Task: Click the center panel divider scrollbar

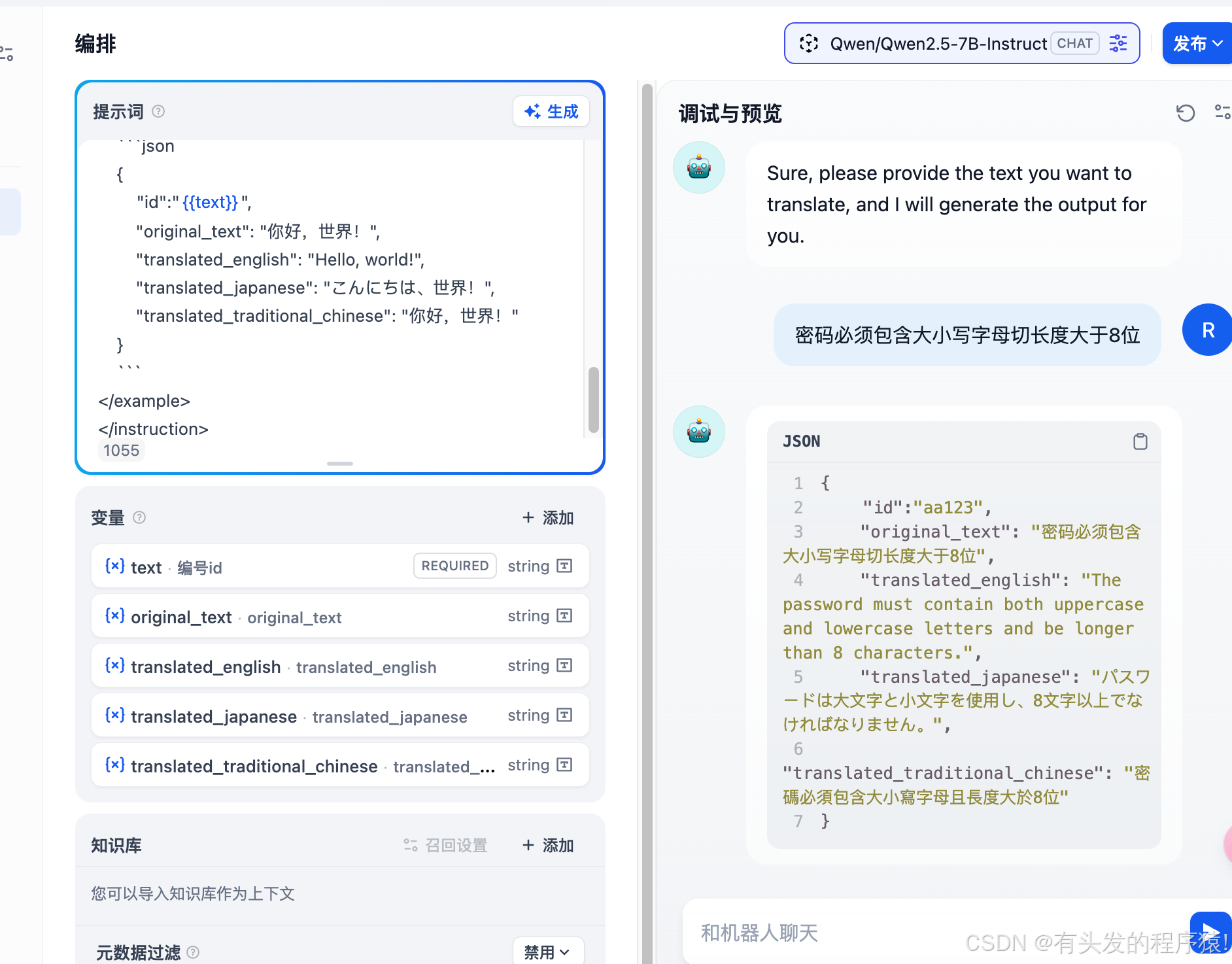Action: (x=647, y=523)
